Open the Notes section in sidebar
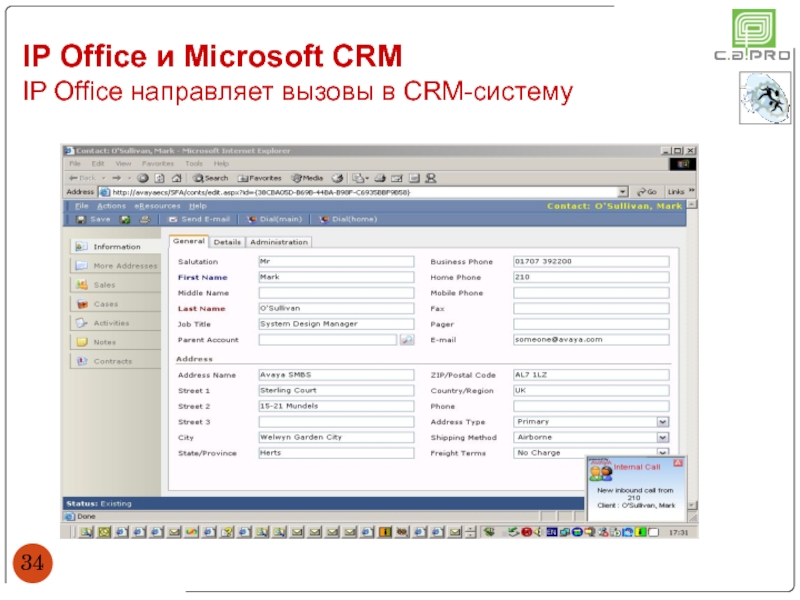The image size is (800, 600). point(115,342)
